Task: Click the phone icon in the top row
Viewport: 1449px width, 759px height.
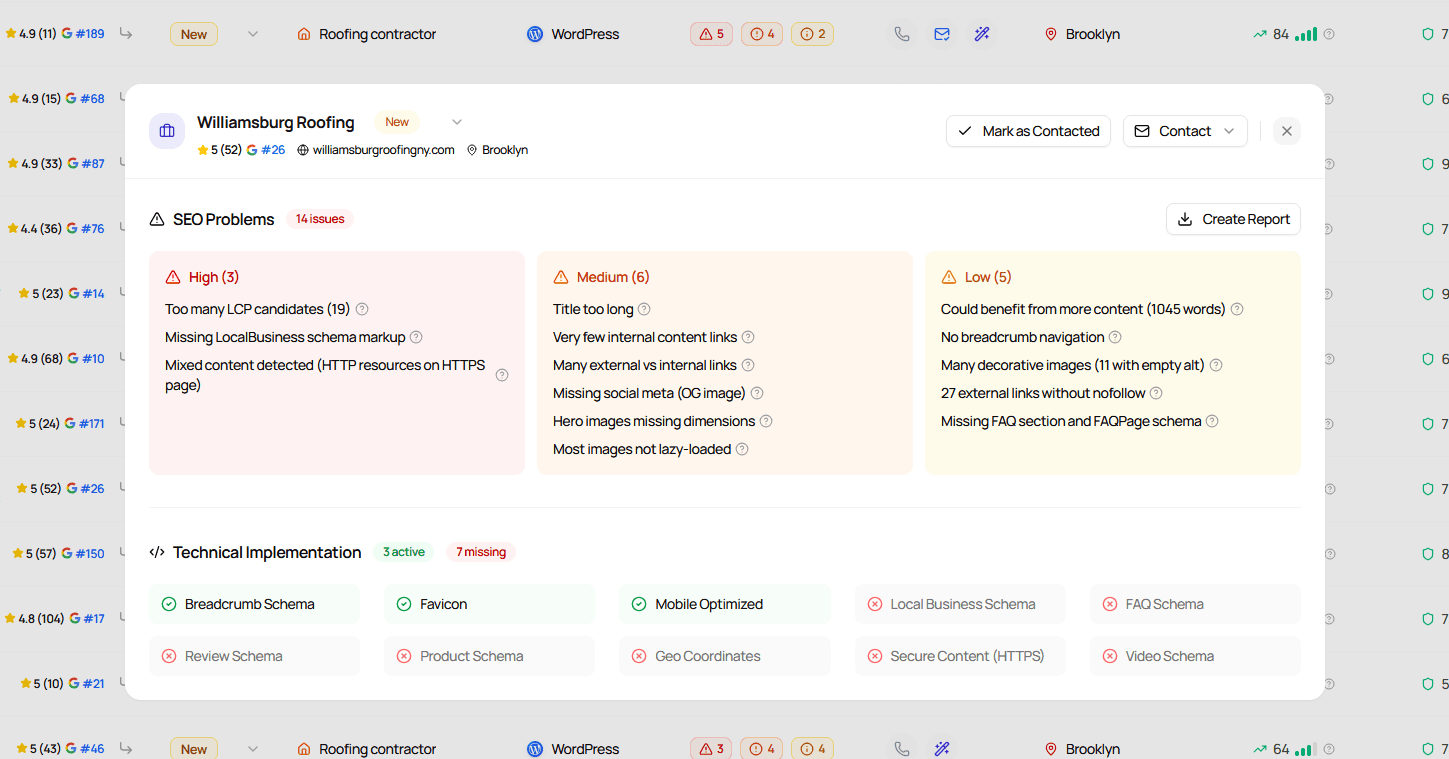Action: click(x=902, y=33)
